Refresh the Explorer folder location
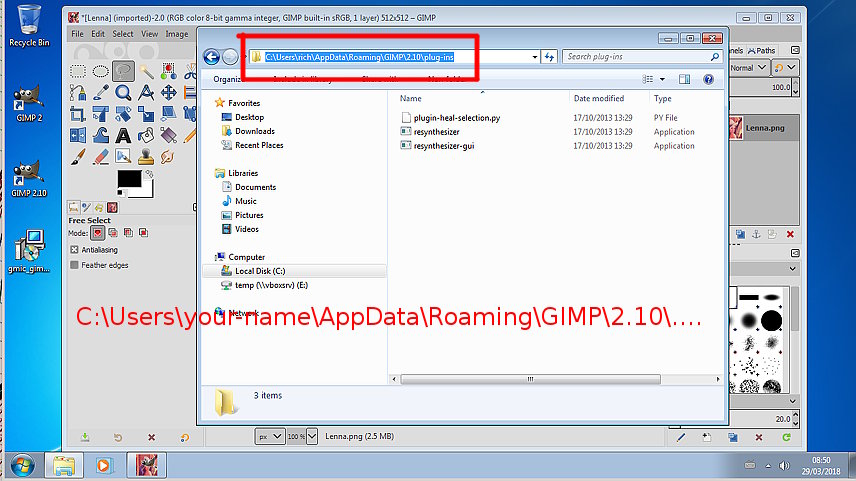 tap(549, 57)
